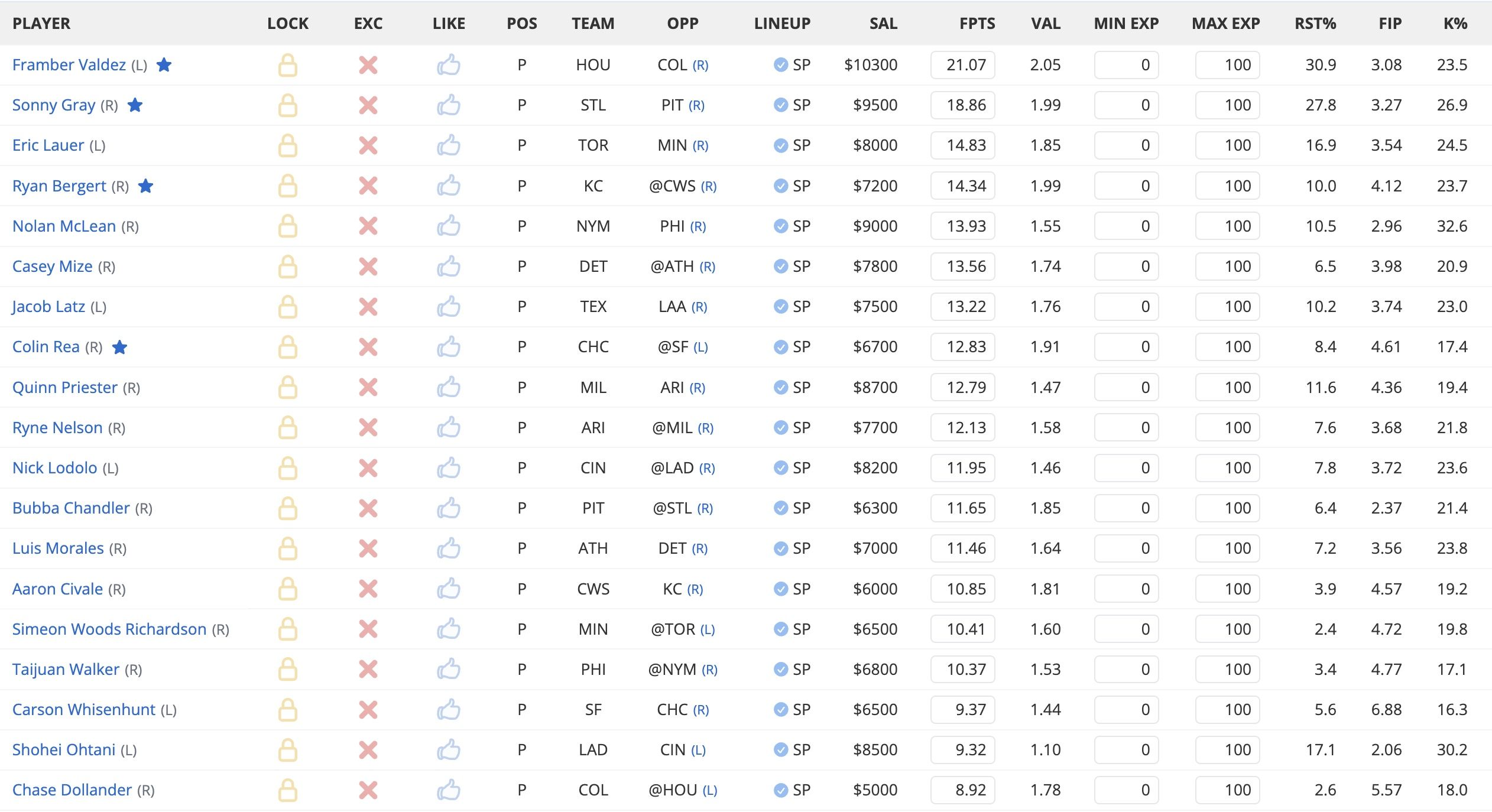Image resolution: width=1492 pixels, height=812 pixels.
Task: Sort by the TEAM column header
Action: (x=593, y=24)
